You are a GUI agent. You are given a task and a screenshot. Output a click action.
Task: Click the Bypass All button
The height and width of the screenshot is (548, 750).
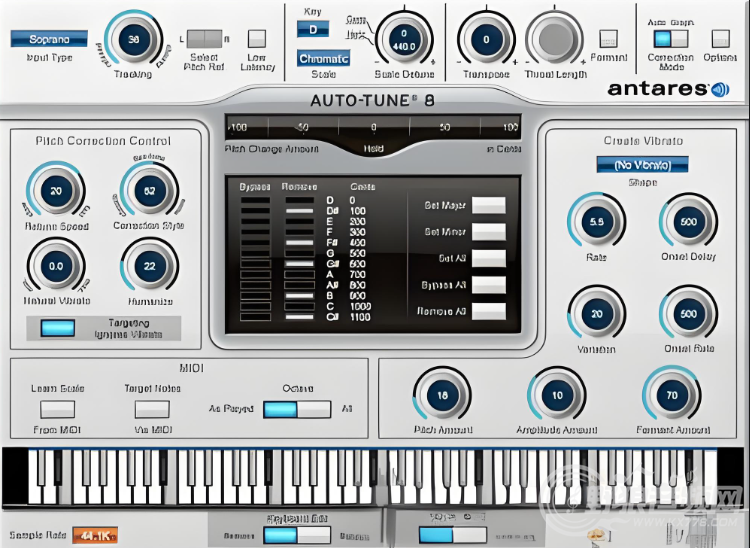[489, 285]
